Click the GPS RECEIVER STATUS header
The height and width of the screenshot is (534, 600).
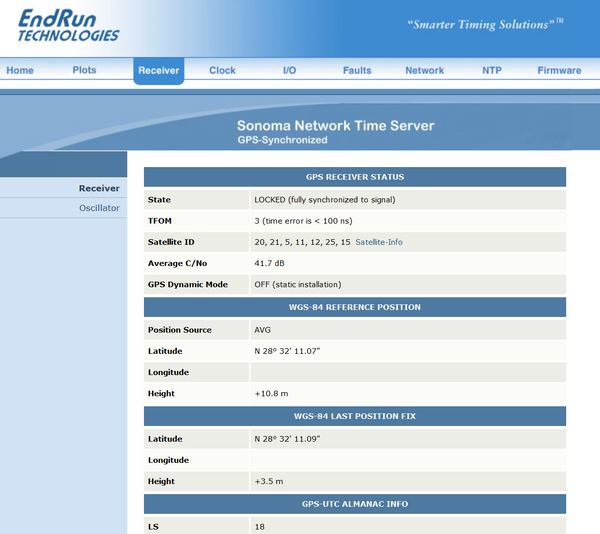[x=355, y=177]
